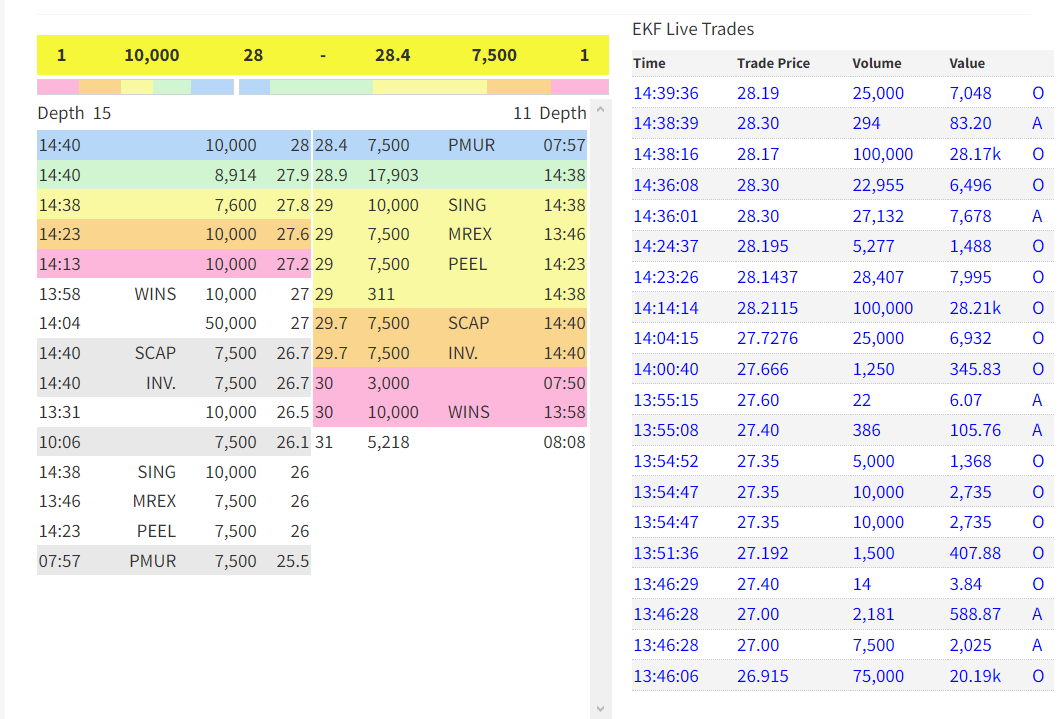Screen dimensions: 1063x719
Task: Click the ask volume "5,218" at 31
Action: click(388, 443)
